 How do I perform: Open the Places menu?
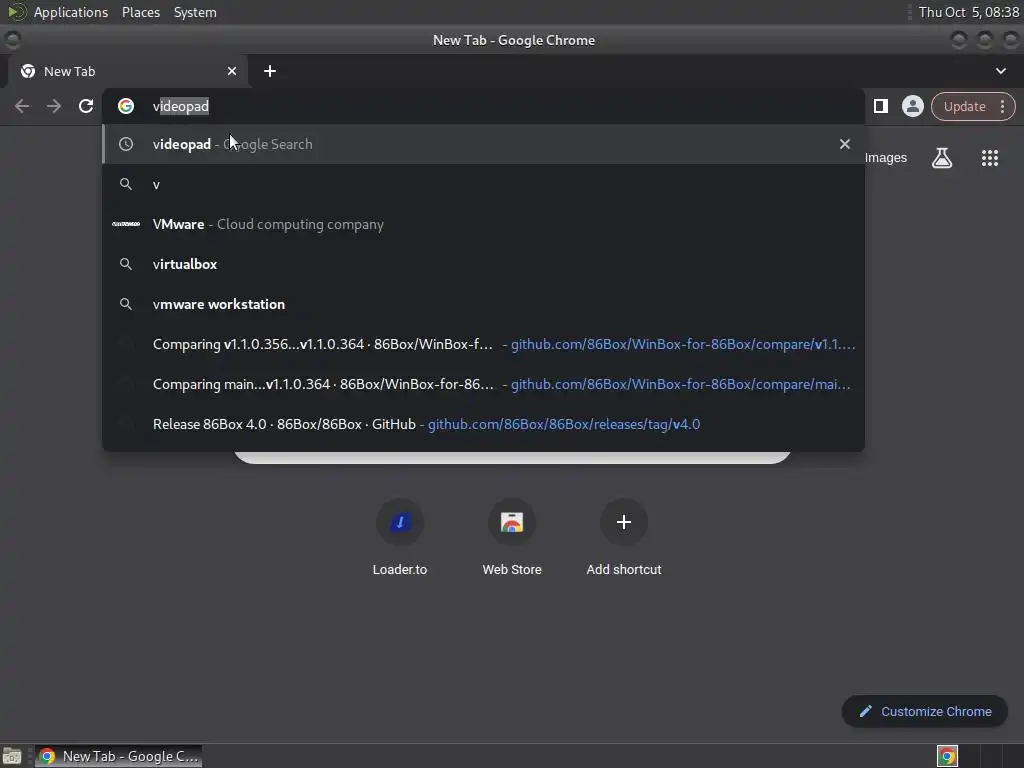pyautogui.click(x=141, y=12)
